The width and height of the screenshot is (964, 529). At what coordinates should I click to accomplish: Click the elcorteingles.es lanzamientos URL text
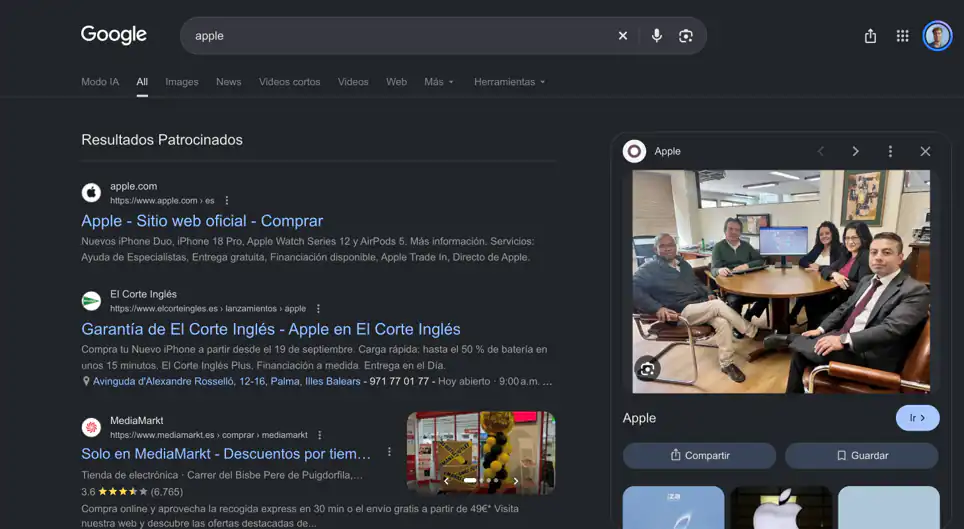coord(208,309)
